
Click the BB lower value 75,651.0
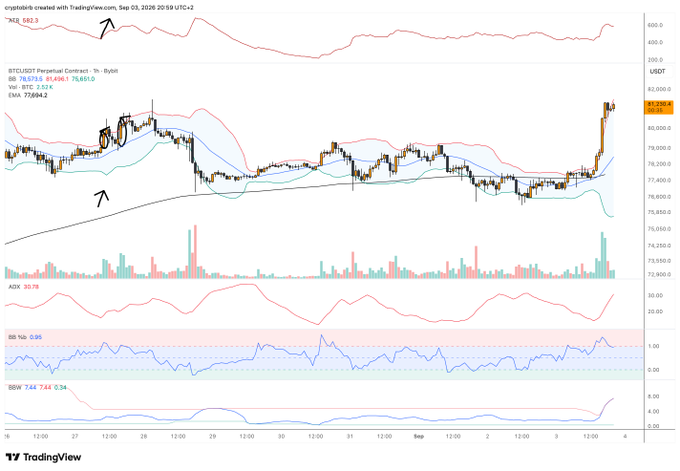83,79
